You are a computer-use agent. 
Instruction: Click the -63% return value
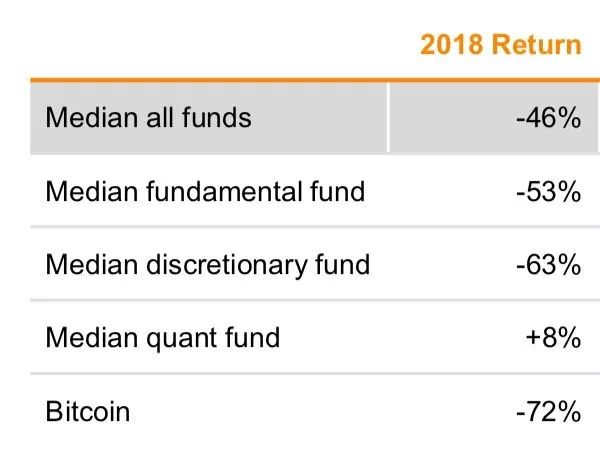(548, 264)
